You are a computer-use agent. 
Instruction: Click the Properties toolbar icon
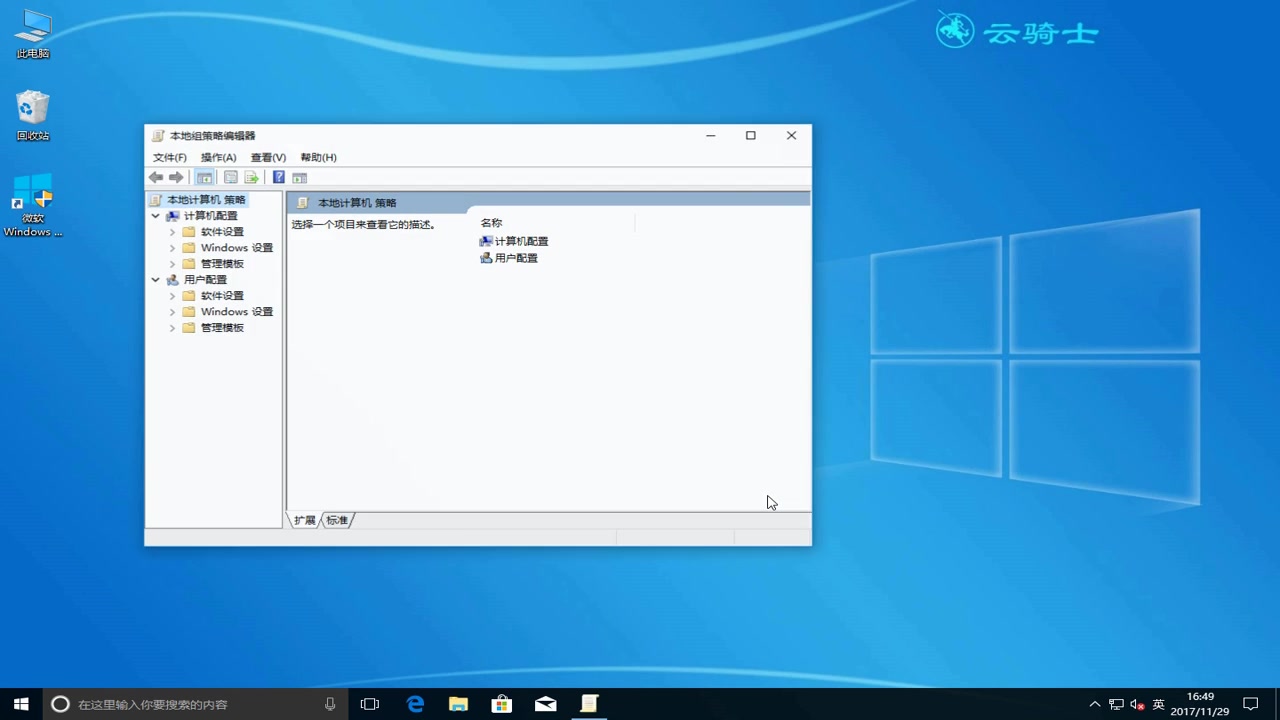point(231,177)
